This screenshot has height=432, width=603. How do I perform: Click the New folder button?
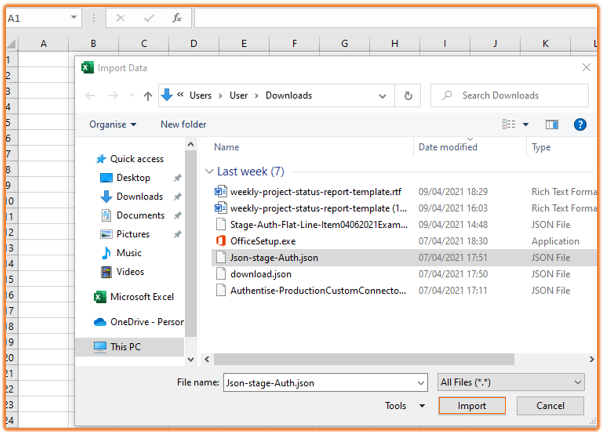(x=183, y=125)
